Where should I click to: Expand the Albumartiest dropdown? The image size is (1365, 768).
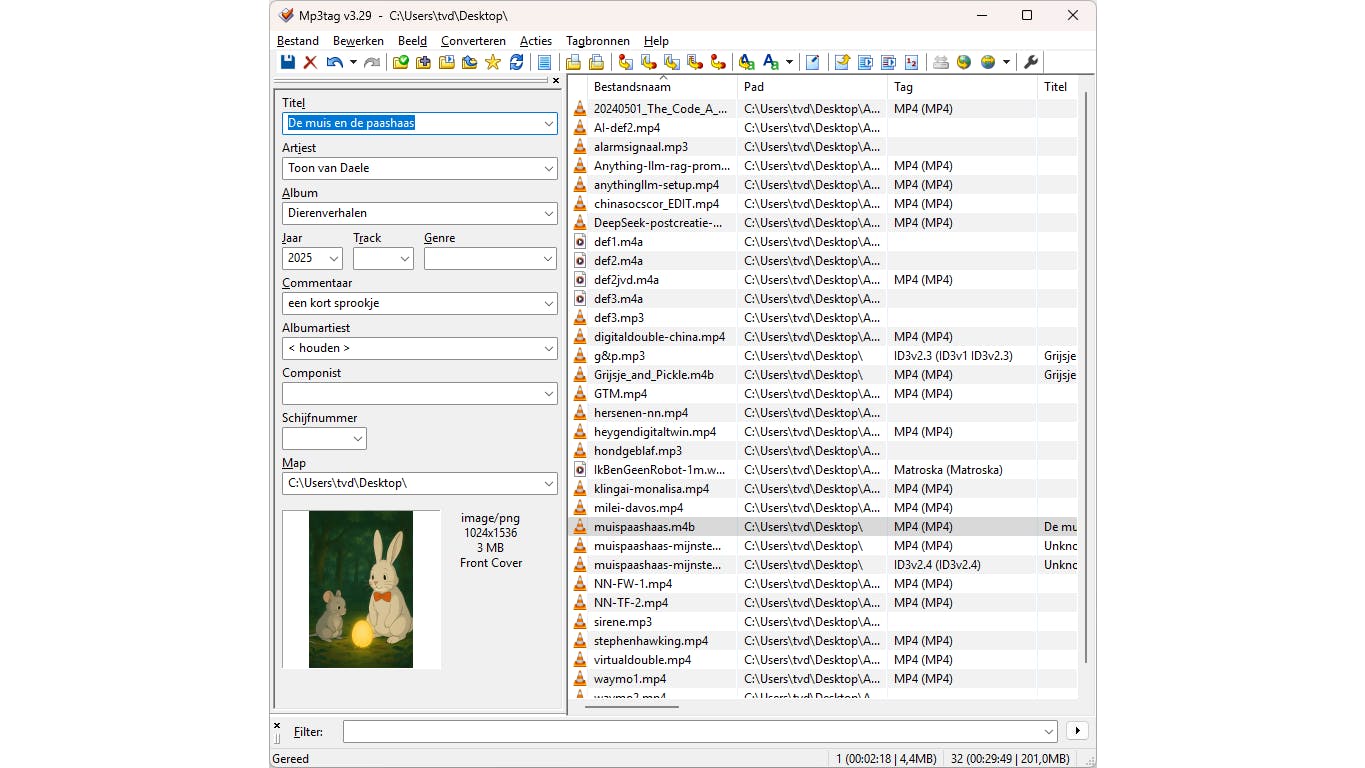[x=548, y=348]
